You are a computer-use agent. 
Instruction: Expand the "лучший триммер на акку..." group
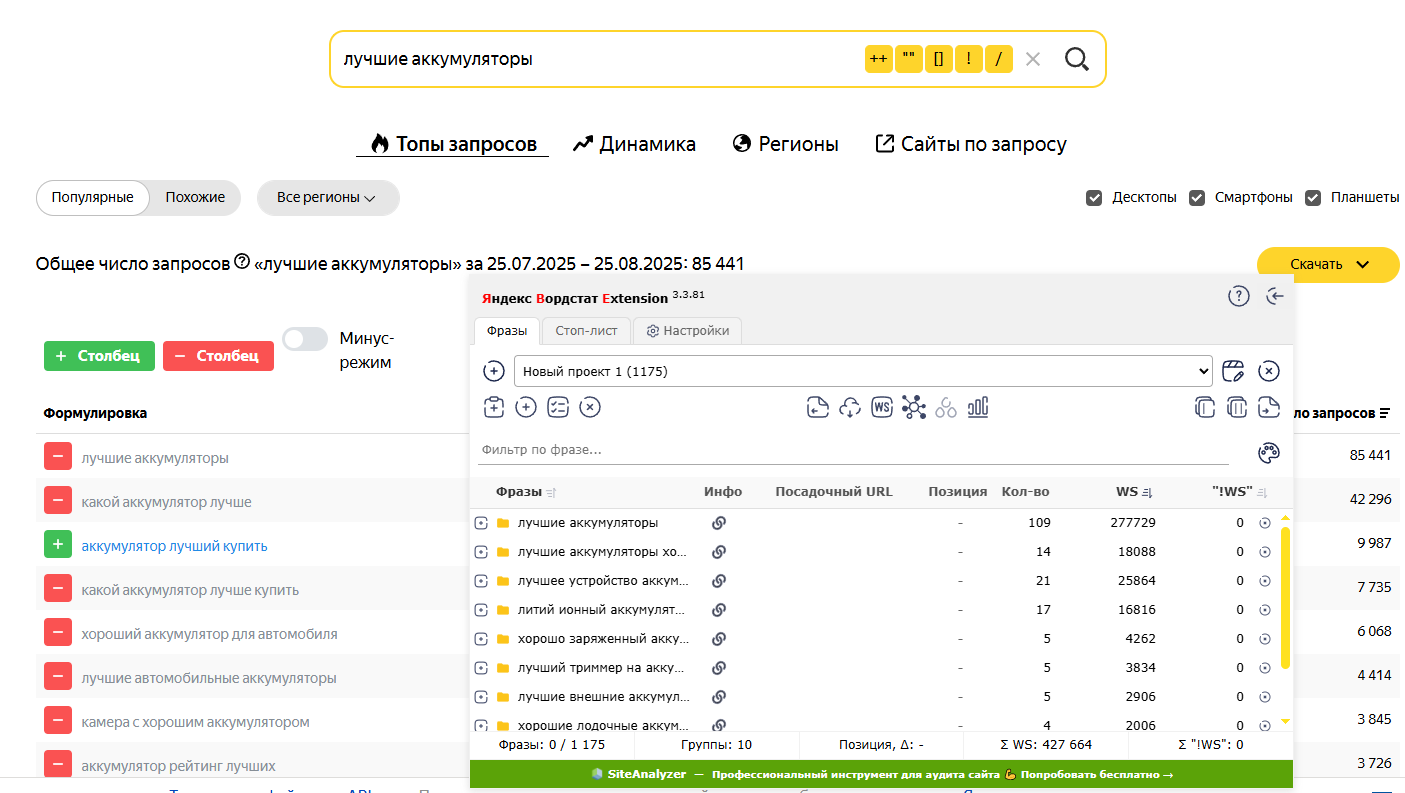[481, 667]
